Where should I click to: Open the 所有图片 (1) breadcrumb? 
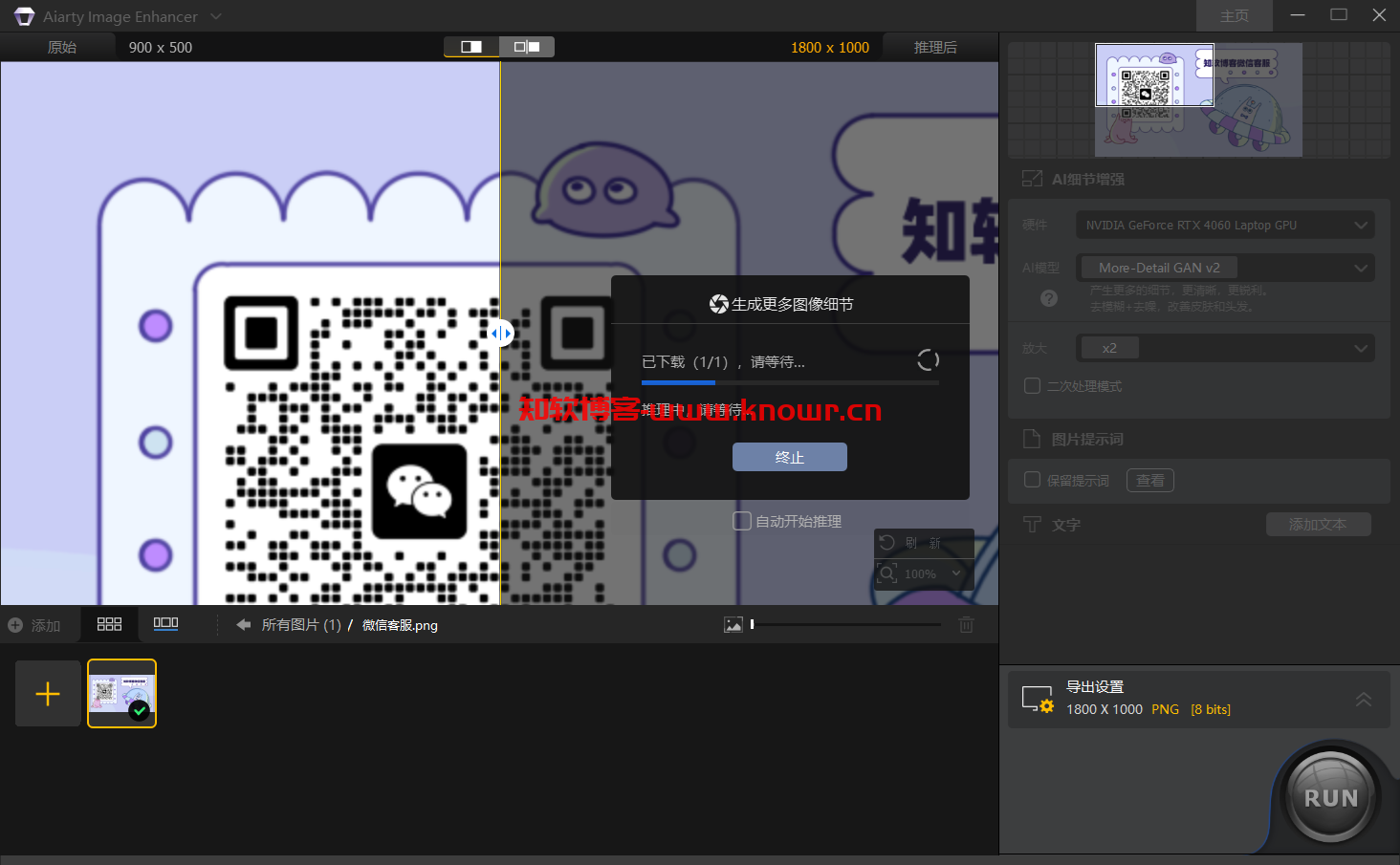(x=301, y=624)
